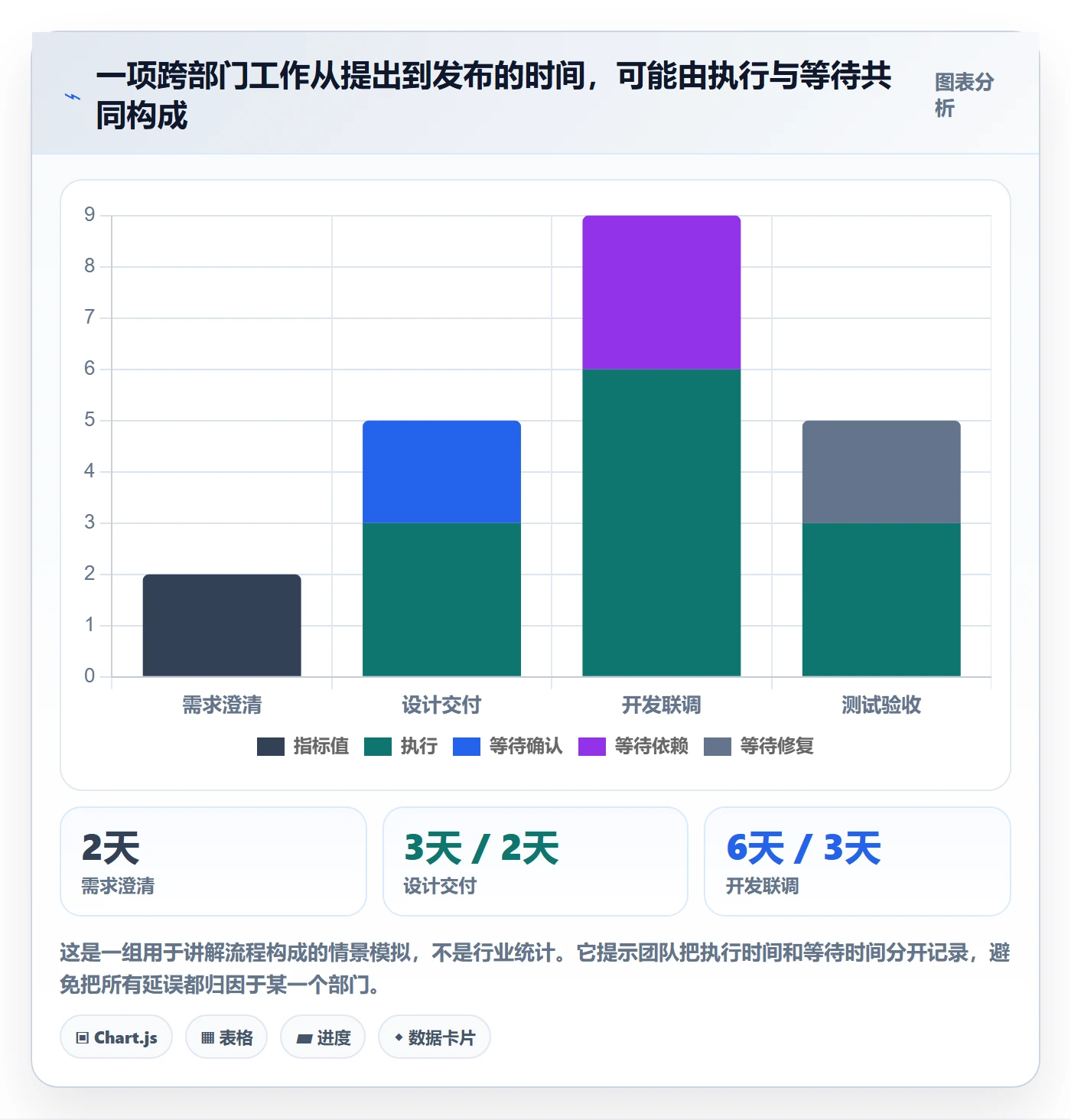The height and width of the screenshot is (1120, 1071).
Task: Select the 数据卡片 tag chip
Action: click(x=435, y=1037)
